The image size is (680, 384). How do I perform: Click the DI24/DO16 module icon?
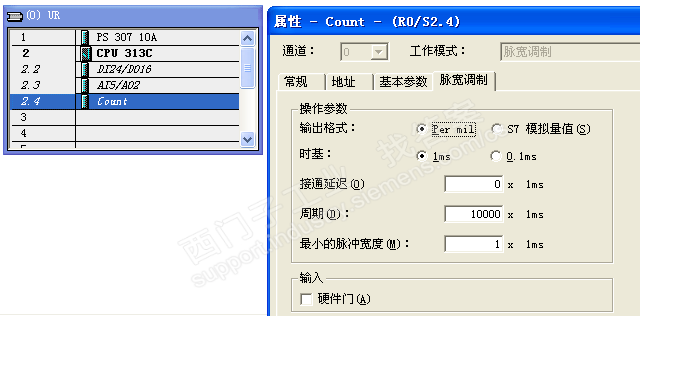(x=85, y=69)
